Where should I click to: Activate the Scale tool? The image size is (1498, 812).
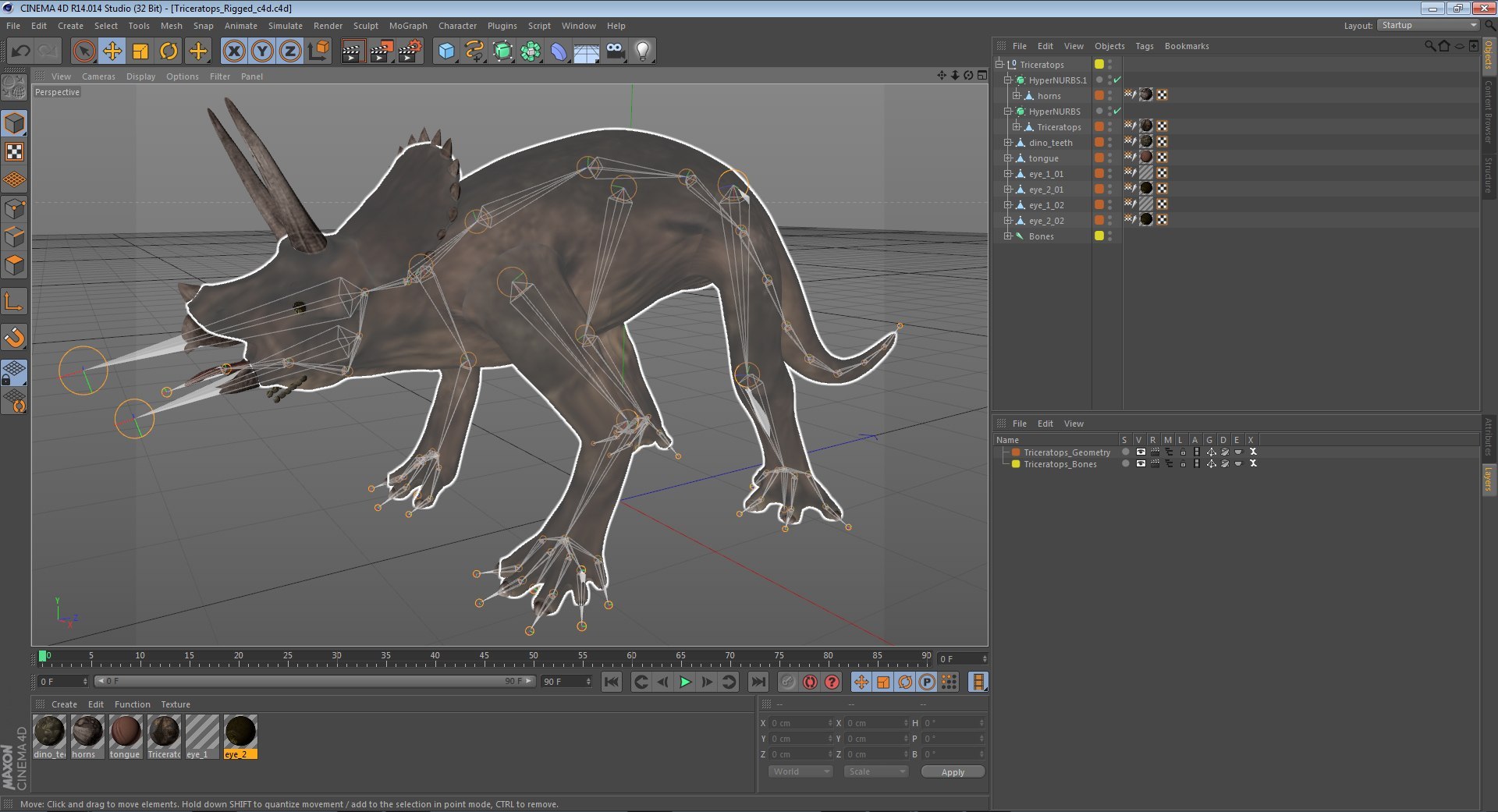[140, 51]
